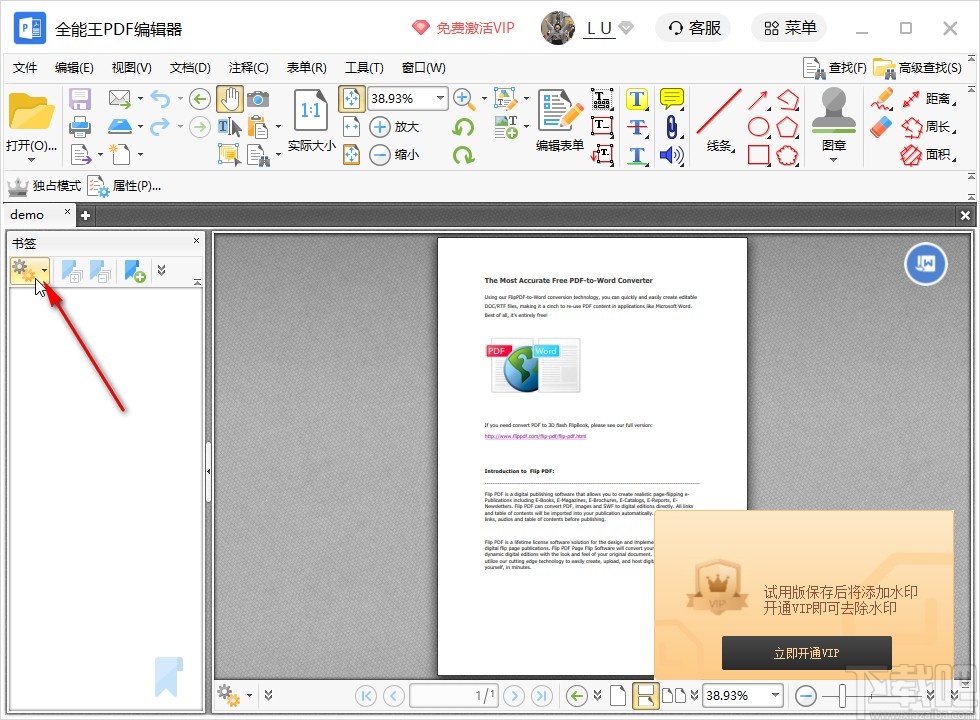Open the file with the folder icon
Image resolution: width=980 pixels, height=720 pixels.
(31, 112)
